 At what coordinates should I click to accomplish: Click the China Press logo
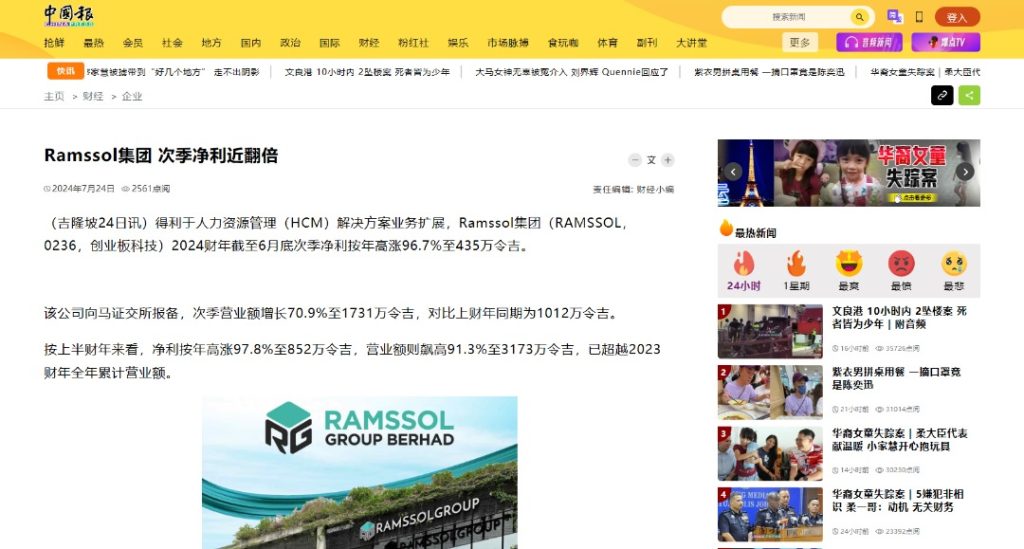(x=69, y=15)
